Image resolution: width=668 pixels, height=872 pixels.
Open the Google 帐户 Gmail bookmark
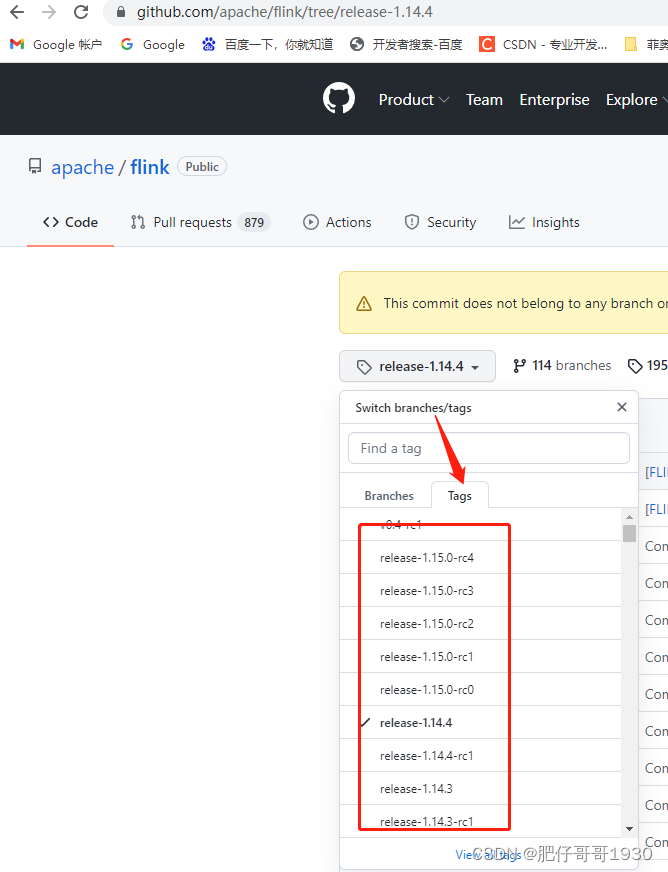click(56, 44)
